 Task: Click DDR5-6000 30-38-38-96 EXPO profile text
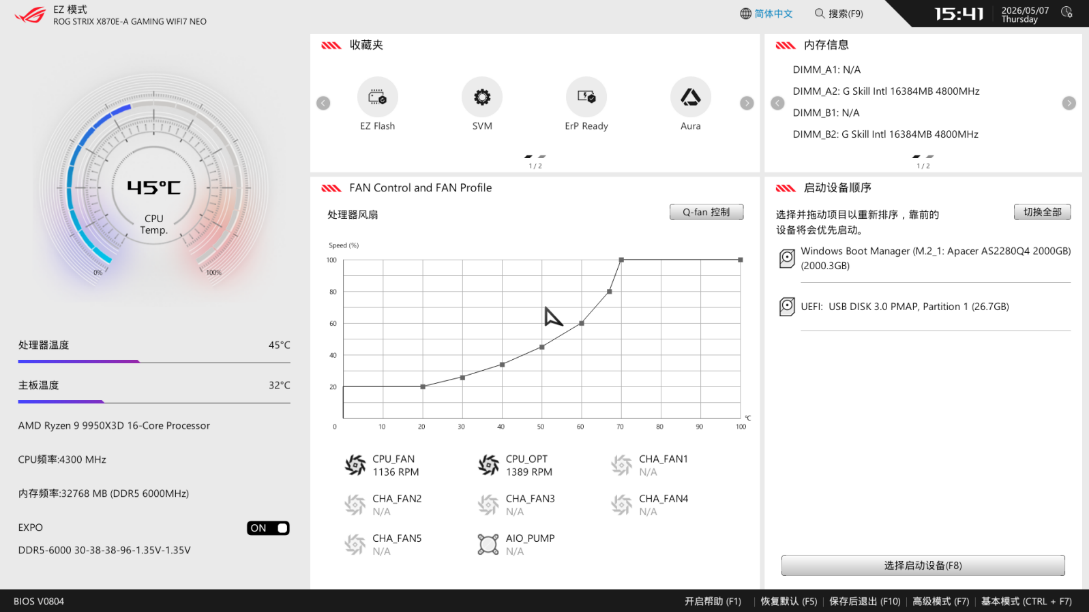tap(104, 550)
